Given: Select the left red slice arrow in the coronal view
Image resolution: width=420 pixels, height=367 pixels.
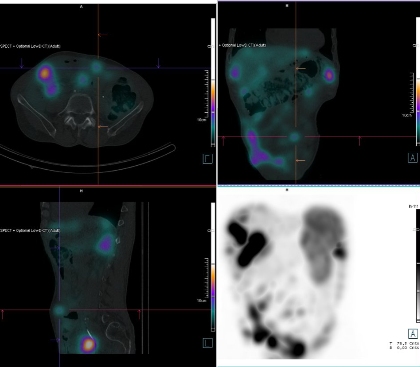Looking at the screenshot, I should (223, 141).
